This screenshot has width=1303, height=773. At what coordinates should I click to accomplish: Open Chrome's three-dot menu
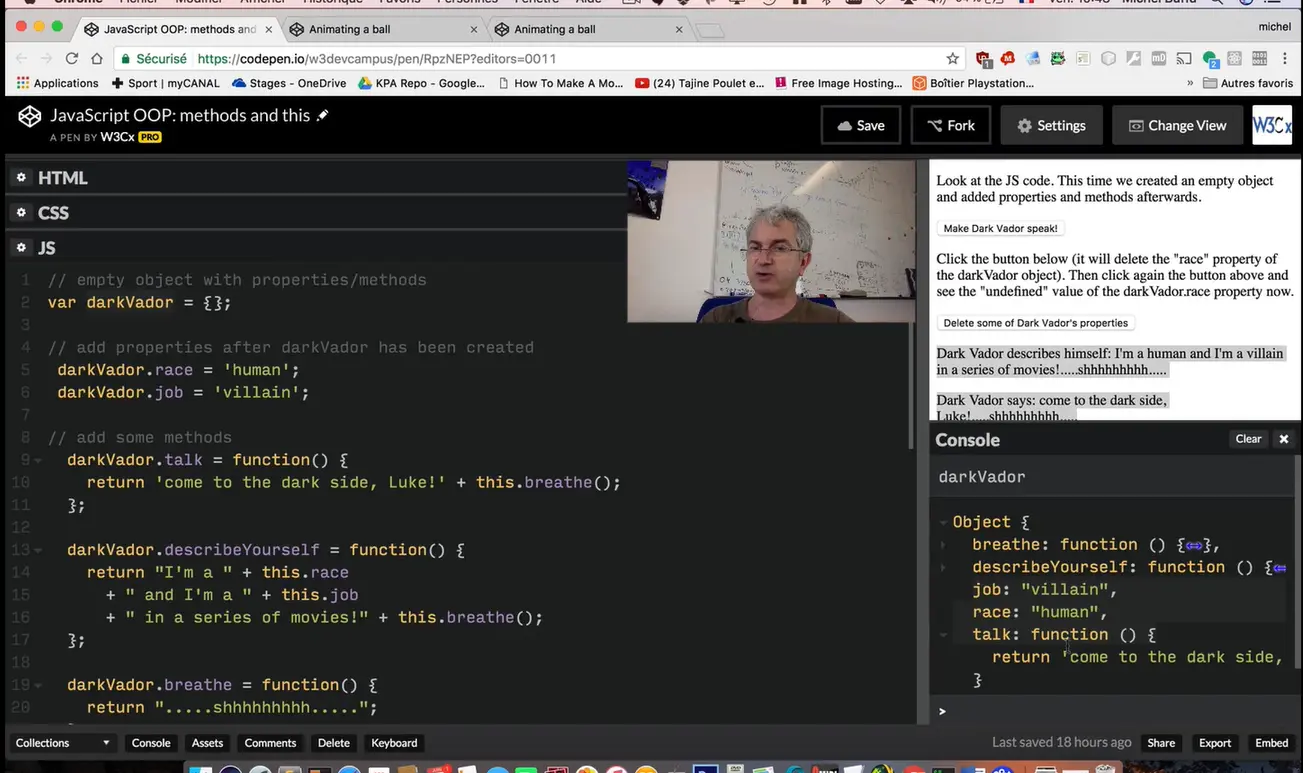point(1285,58)
